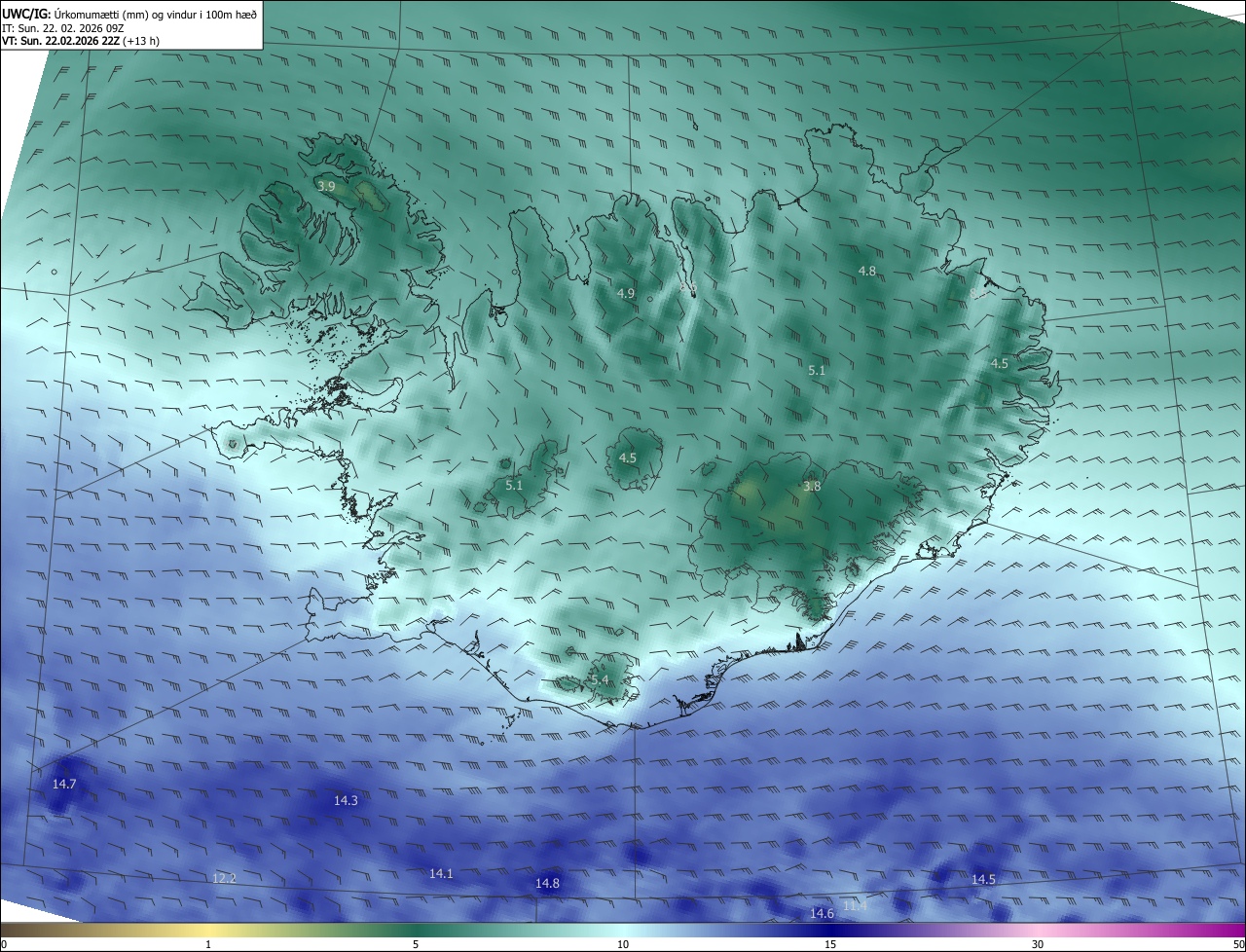
Task: Click the 5.4 value on the southern glacier
Action: click(x=600, y=679)
